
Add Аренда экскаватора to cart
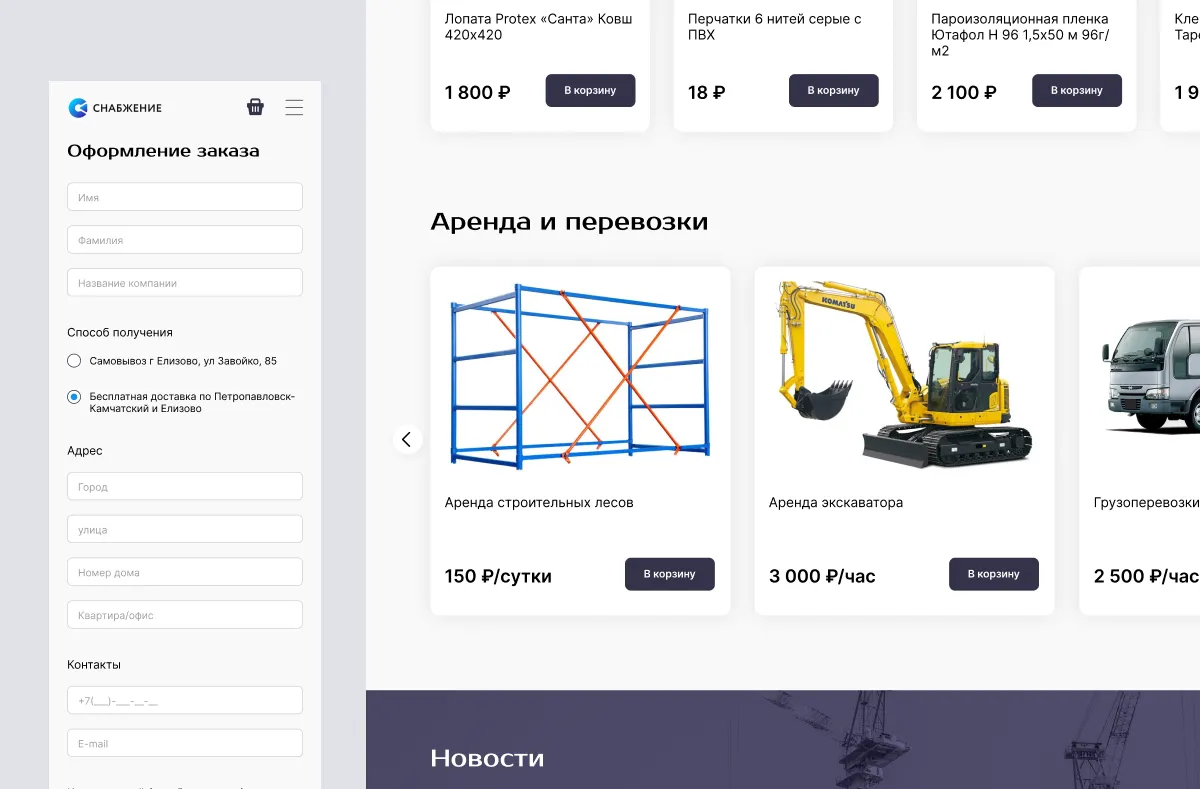coord(993,574)
